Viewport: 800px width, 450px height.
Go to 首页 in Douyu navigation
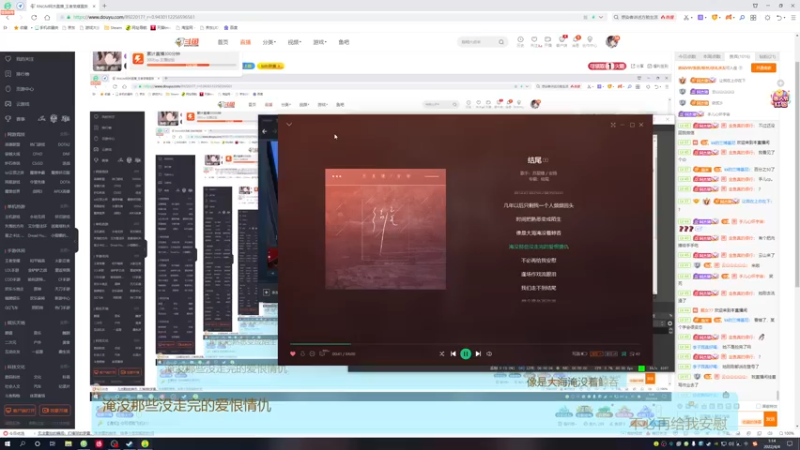coord(223,42)
